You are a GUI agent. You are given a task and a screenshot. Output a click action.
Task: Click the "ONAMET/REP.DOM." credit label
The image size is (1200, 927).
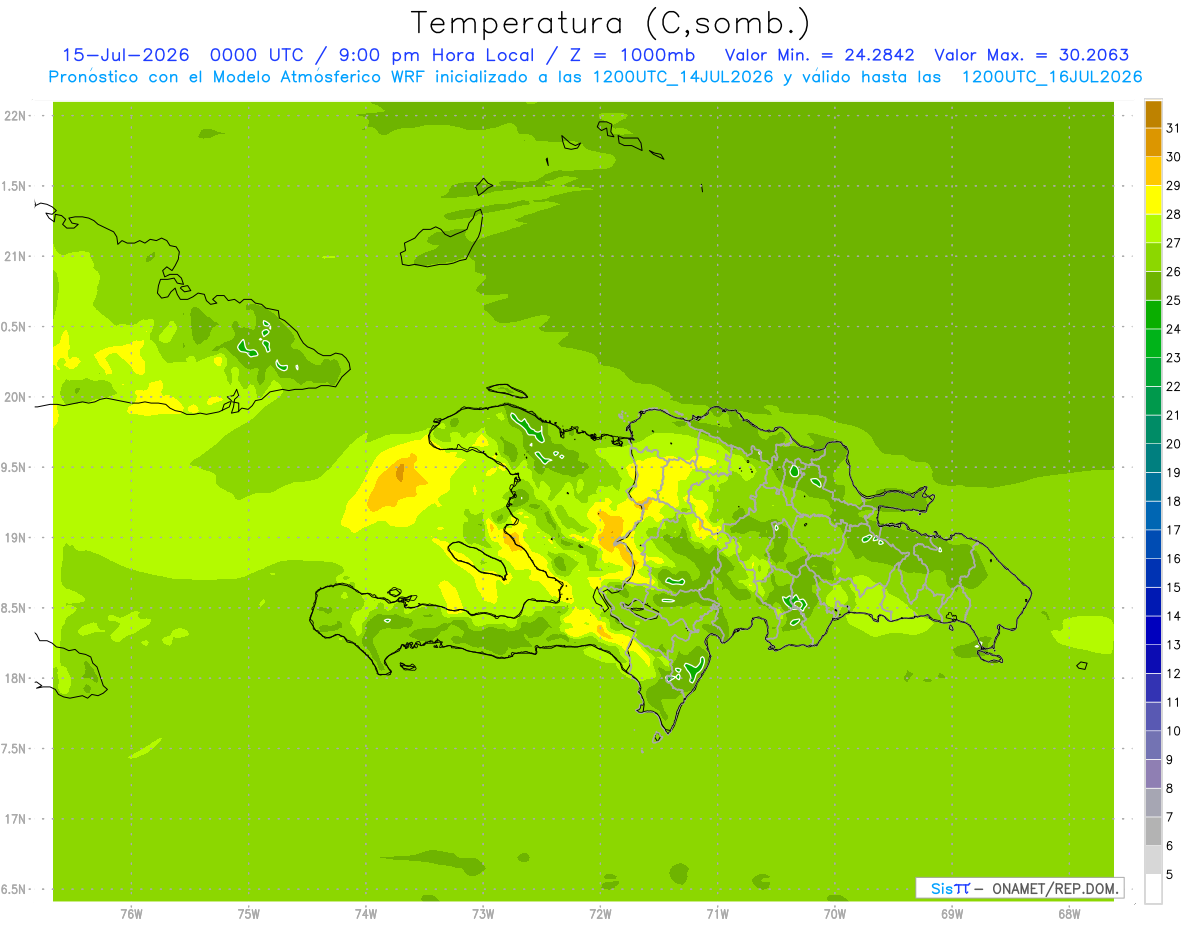pos(1053,888)
